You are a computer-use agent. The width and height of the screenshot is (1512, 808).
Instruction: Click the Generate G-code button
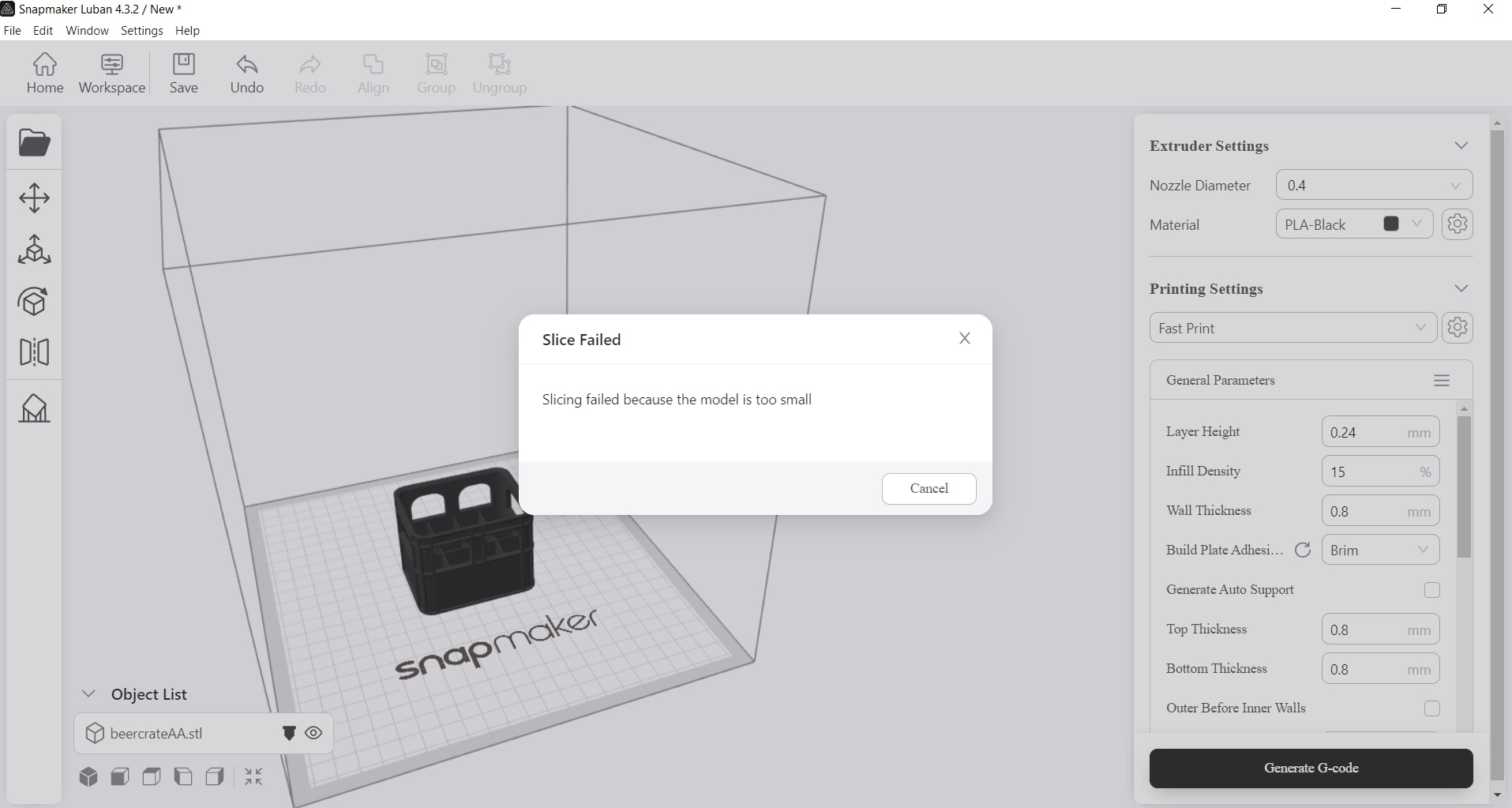point(1311,768)
